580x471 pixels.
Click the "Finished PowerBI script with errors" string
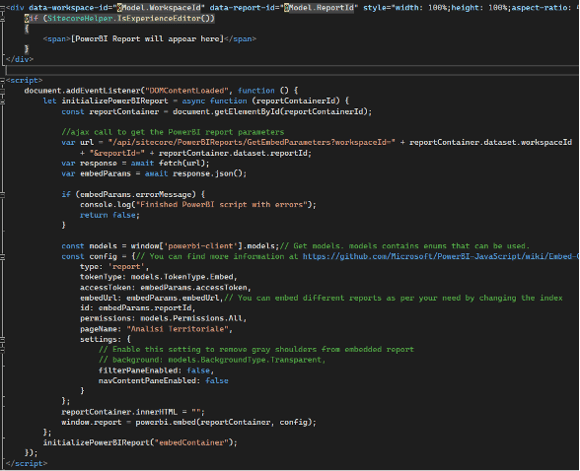[x=222, y=205]
